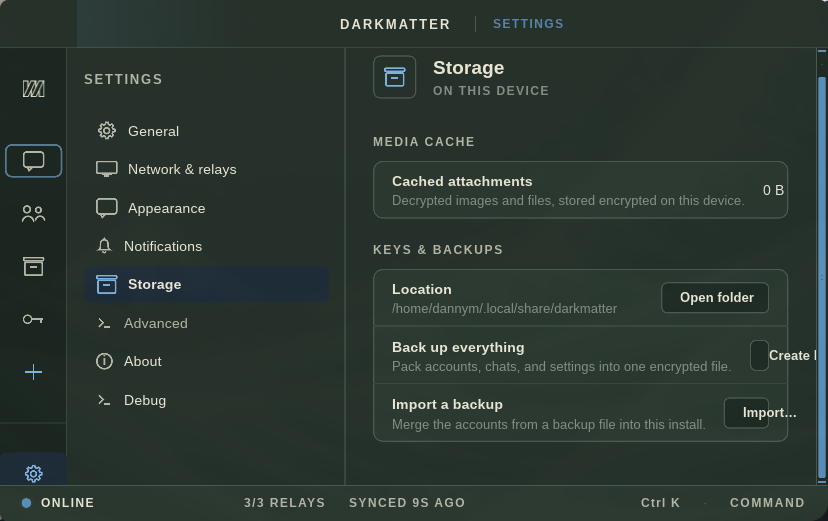Click the Create backup button
The height and width of the screenshot is (521, 828).
tap(784, 355)
